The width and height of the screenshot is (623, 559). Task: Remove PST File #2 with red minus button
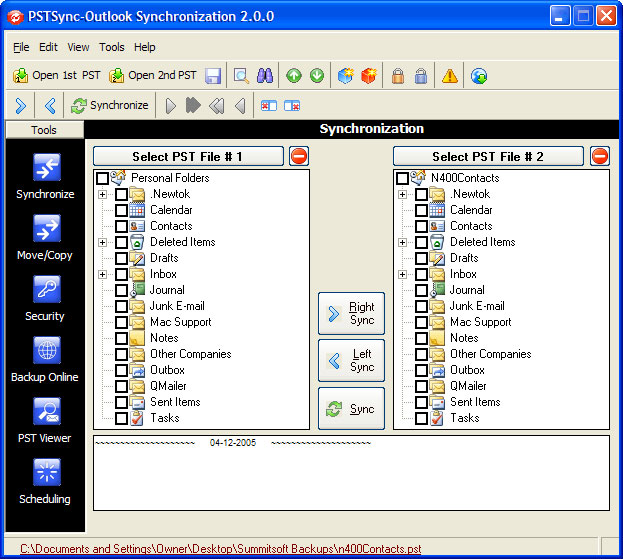tap(600, 156)
